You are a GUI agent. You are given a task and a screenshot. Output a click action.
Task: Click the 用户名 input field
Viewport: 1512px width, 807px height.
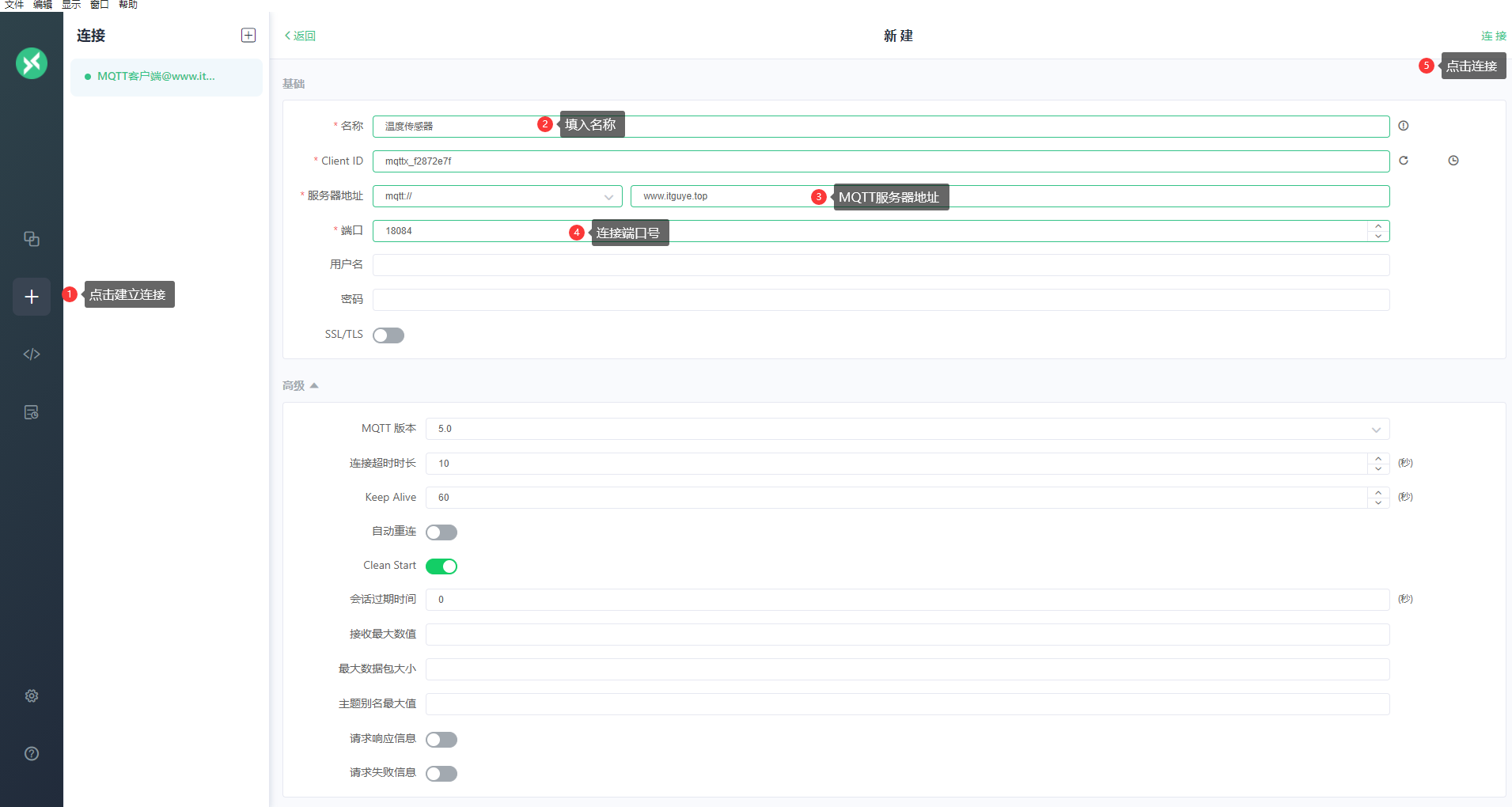[881, 265]
